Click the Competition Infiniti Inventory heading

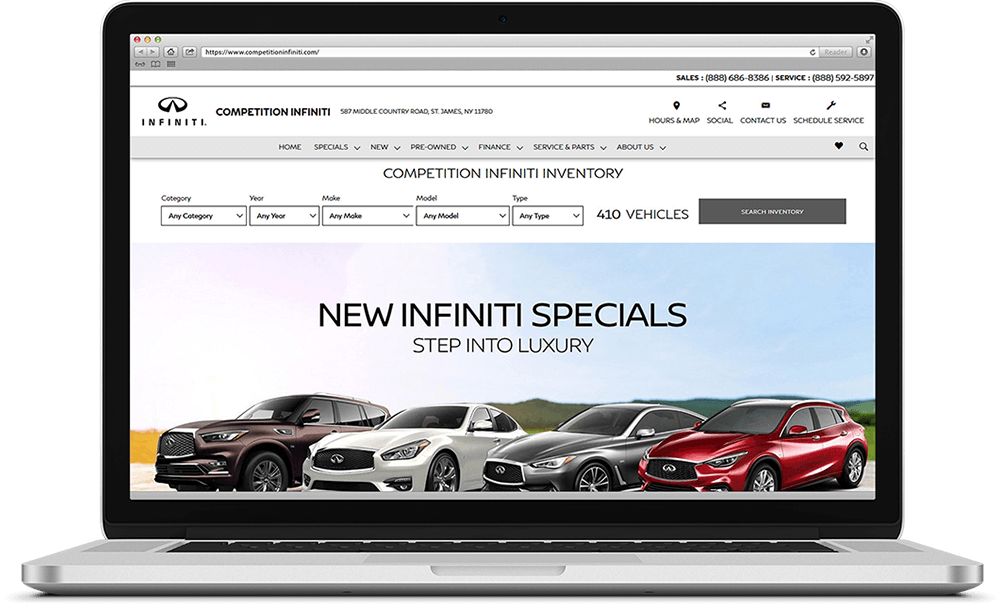(503, 174)
